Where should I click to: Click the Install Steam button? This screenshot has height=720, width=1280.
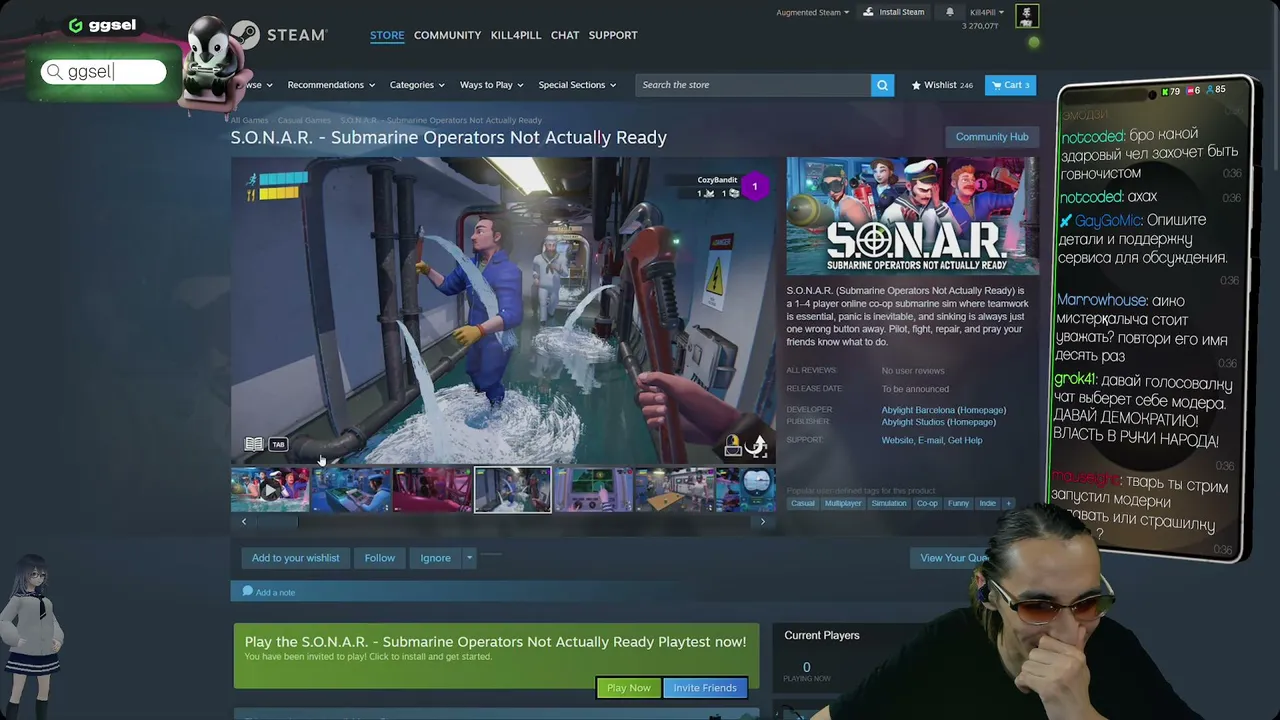point(894,12)
